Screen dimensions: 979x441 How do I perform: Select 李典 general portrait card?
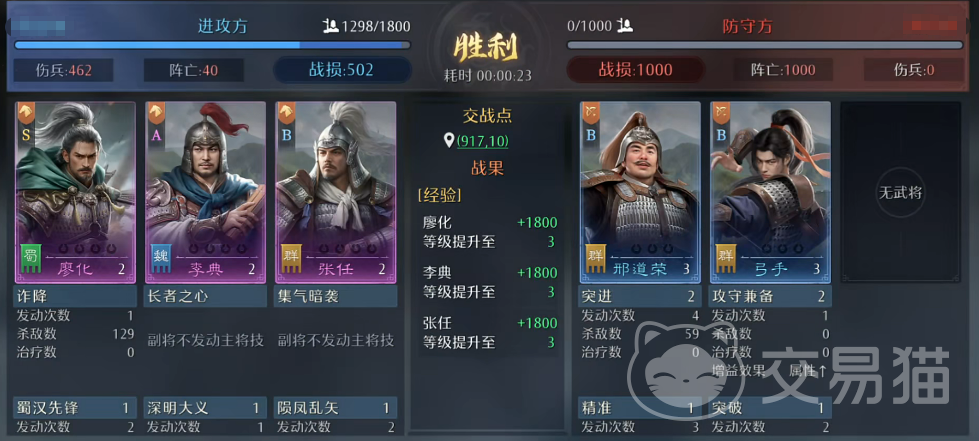coord(205,192)
